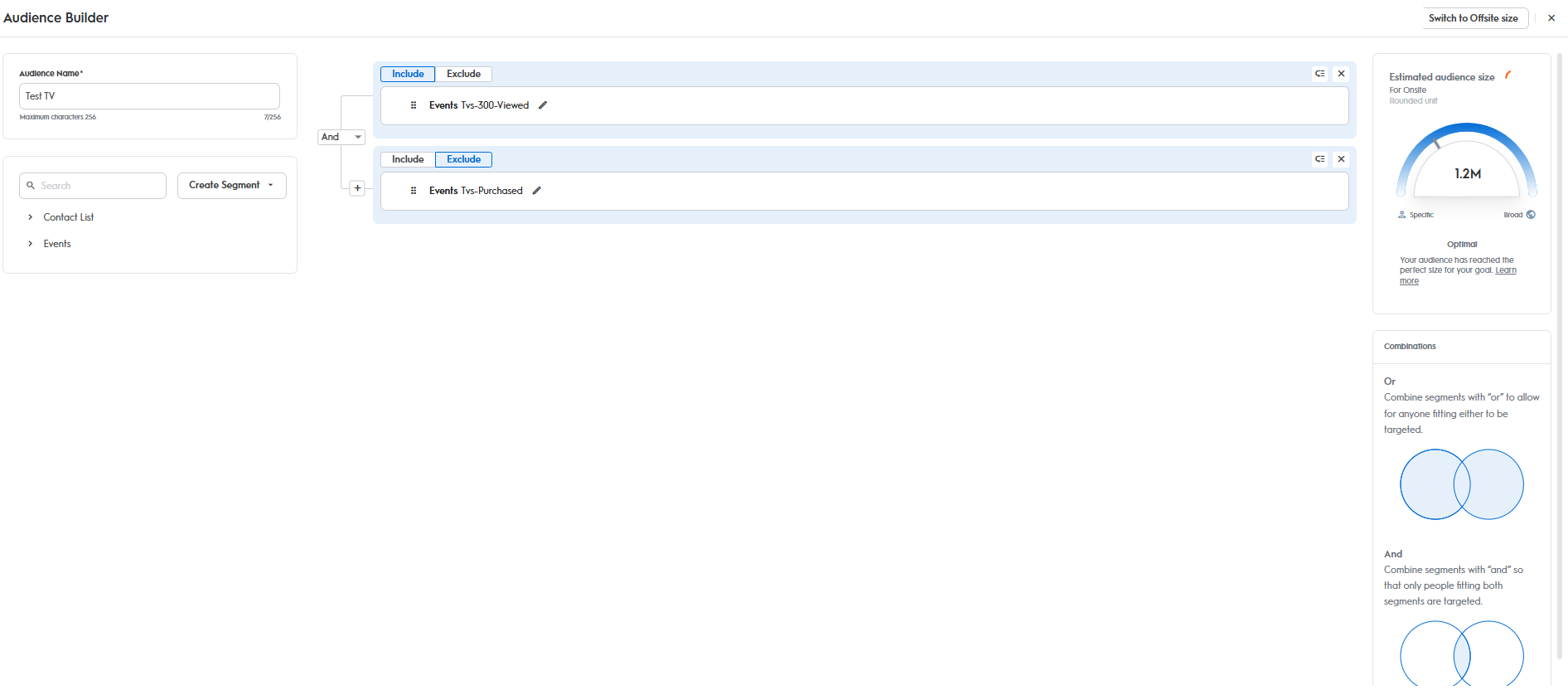Edit the Tvs-Purchased event with pencil
The width and height of the screenshot is (1568, 690).
pyautogui.click(x=537, y=191)
